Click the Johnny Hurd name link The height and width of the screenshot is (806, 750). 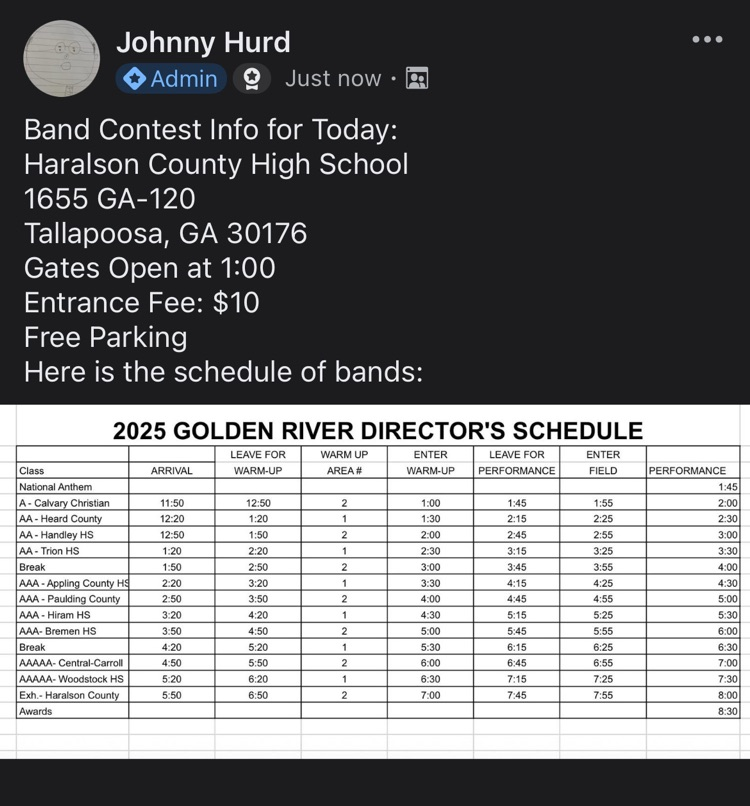point(204,43)
